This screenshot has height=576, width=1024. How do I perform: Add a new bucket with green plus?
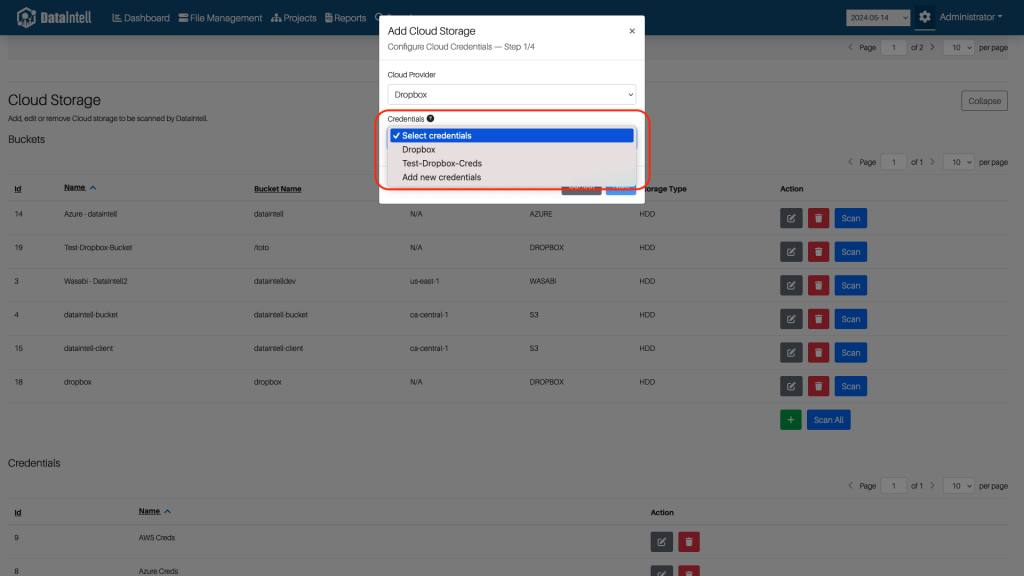[791, 420]
